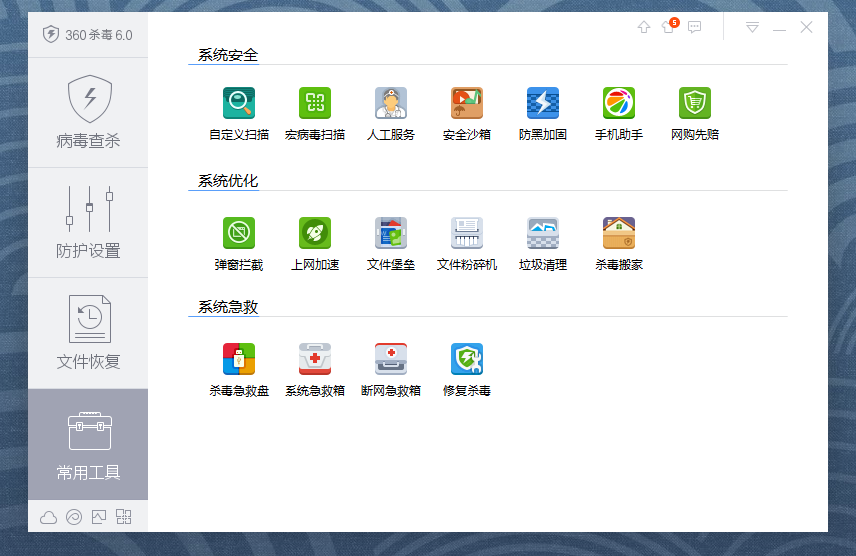This screenshot has width=856, height=556.
Task: Launch the 宏病毒扫描 macro virus scan
Action: [x=314, y=114]
